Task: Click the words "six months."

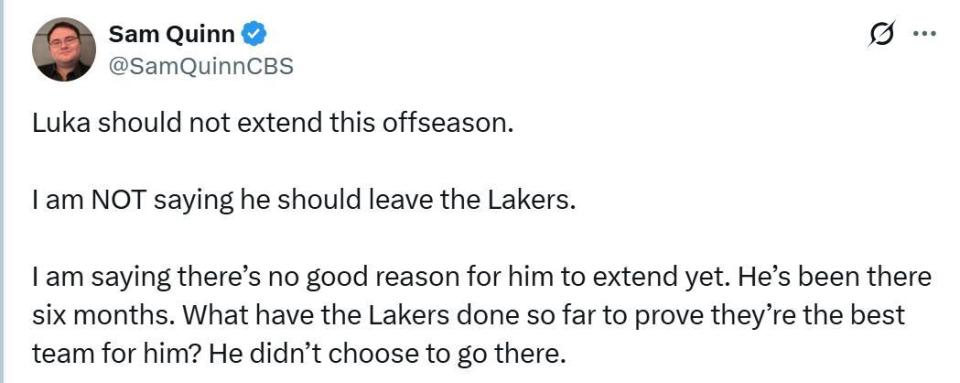Action: coord(102,316)
